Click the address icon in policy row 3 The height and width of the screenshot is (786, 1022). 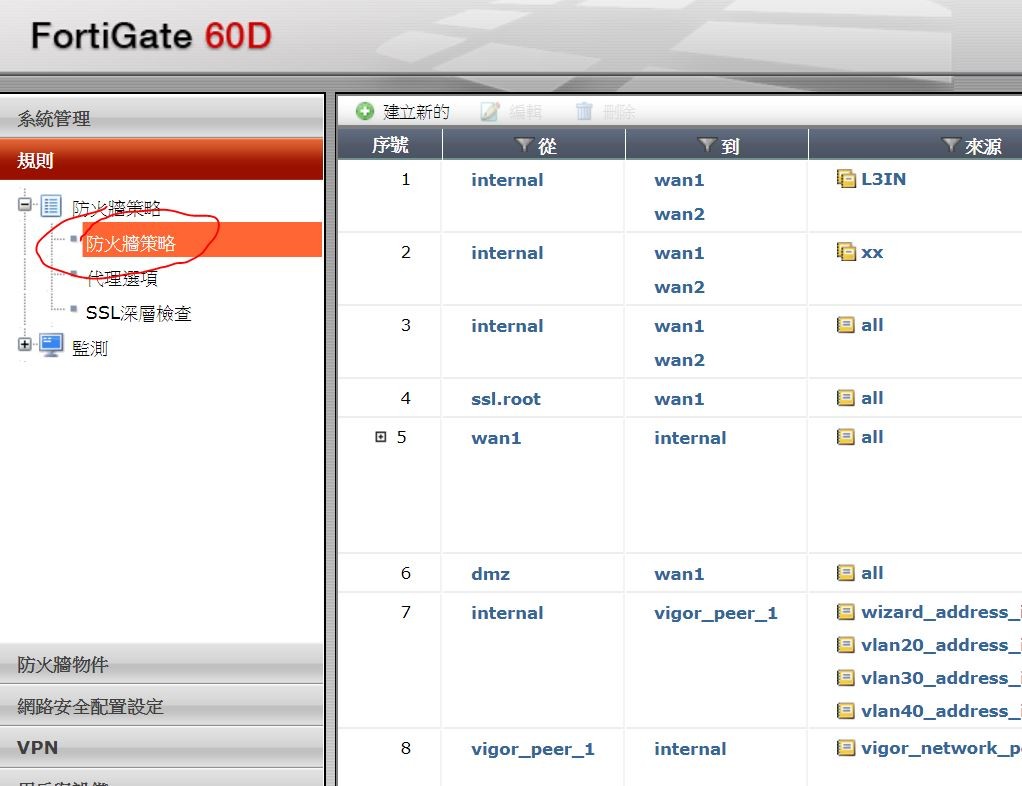(845, 325)
